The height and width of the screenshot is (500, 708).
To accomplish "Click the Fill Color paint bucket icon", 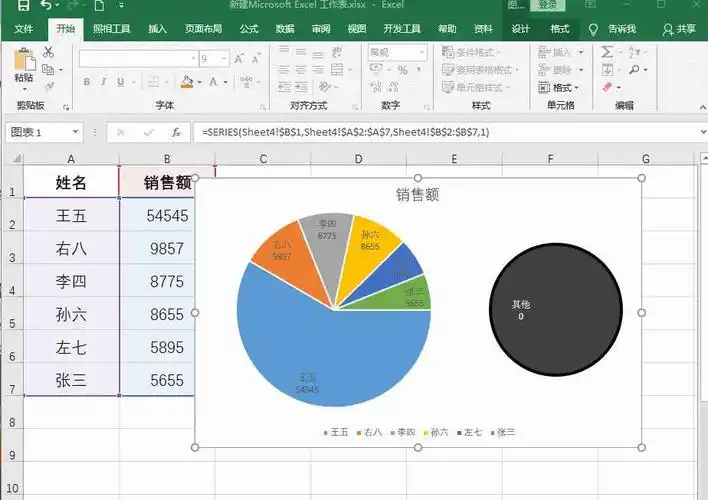I will point(186,82).
